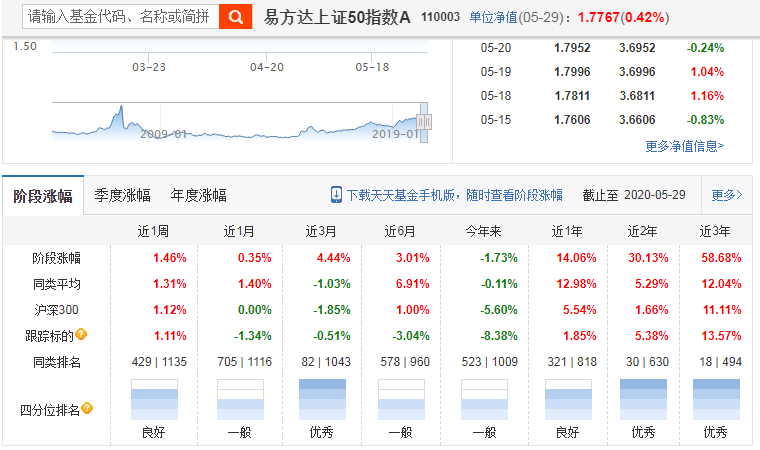
Task: Click the orange search magnifier button
Action: coord(236,17)
